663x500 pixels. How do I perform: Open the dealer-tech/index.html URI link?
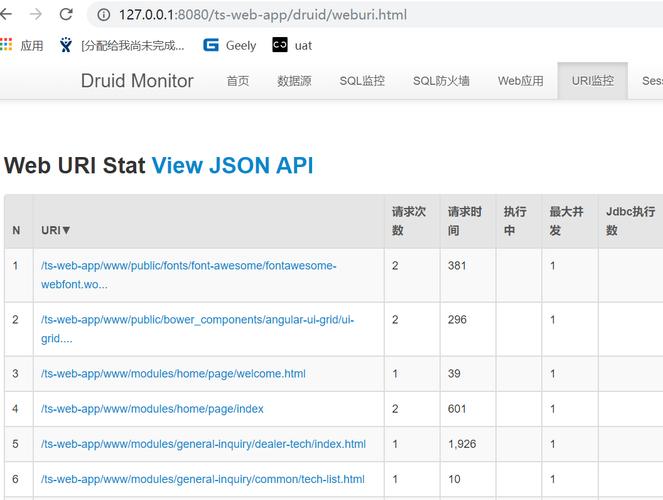(x=203, y=444)
